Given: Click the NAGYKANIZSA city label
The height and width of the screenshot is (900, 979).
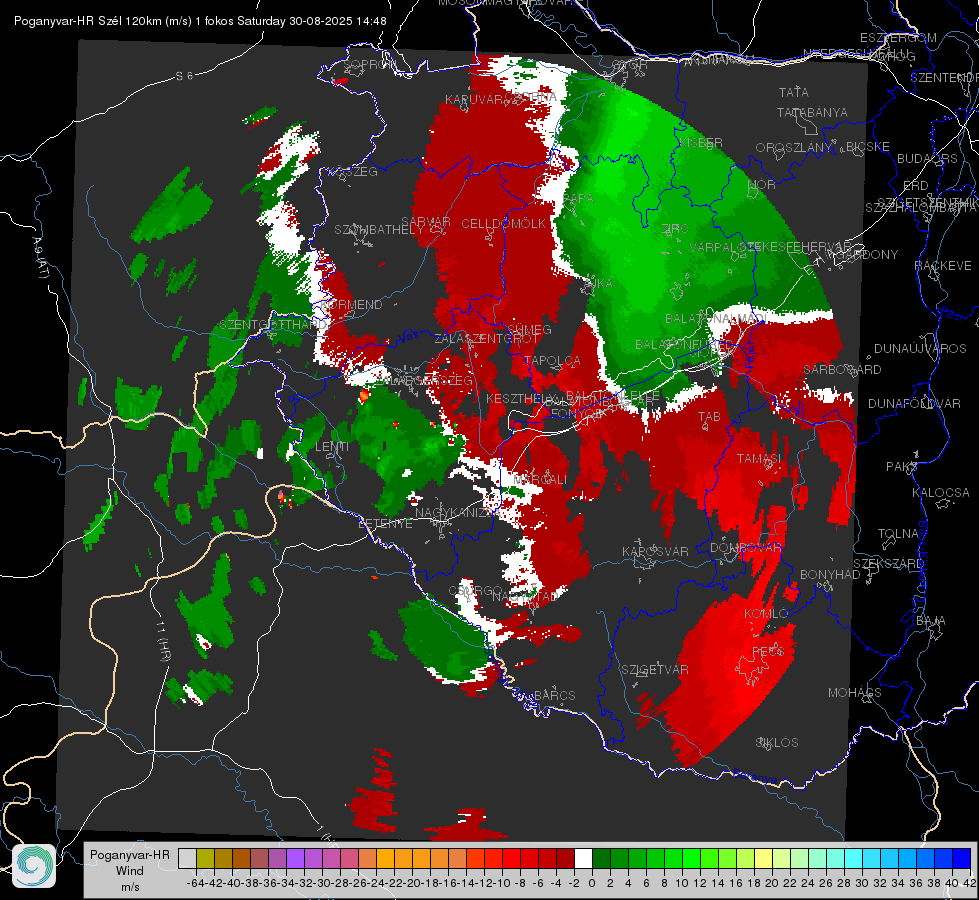Looking at the screenshot, I should [456, 513].
